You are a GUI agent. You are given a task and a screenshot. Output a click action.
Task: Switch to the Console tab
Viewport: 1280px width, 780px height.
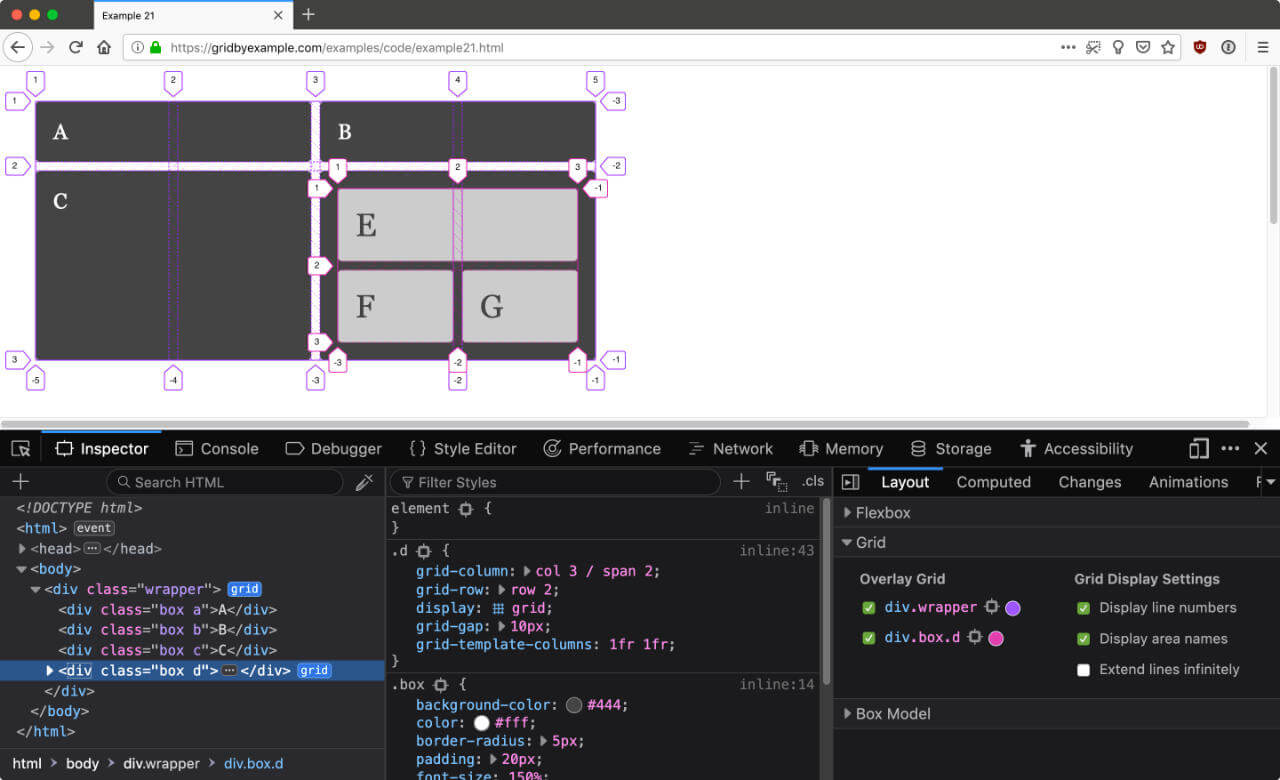[217, 449]
